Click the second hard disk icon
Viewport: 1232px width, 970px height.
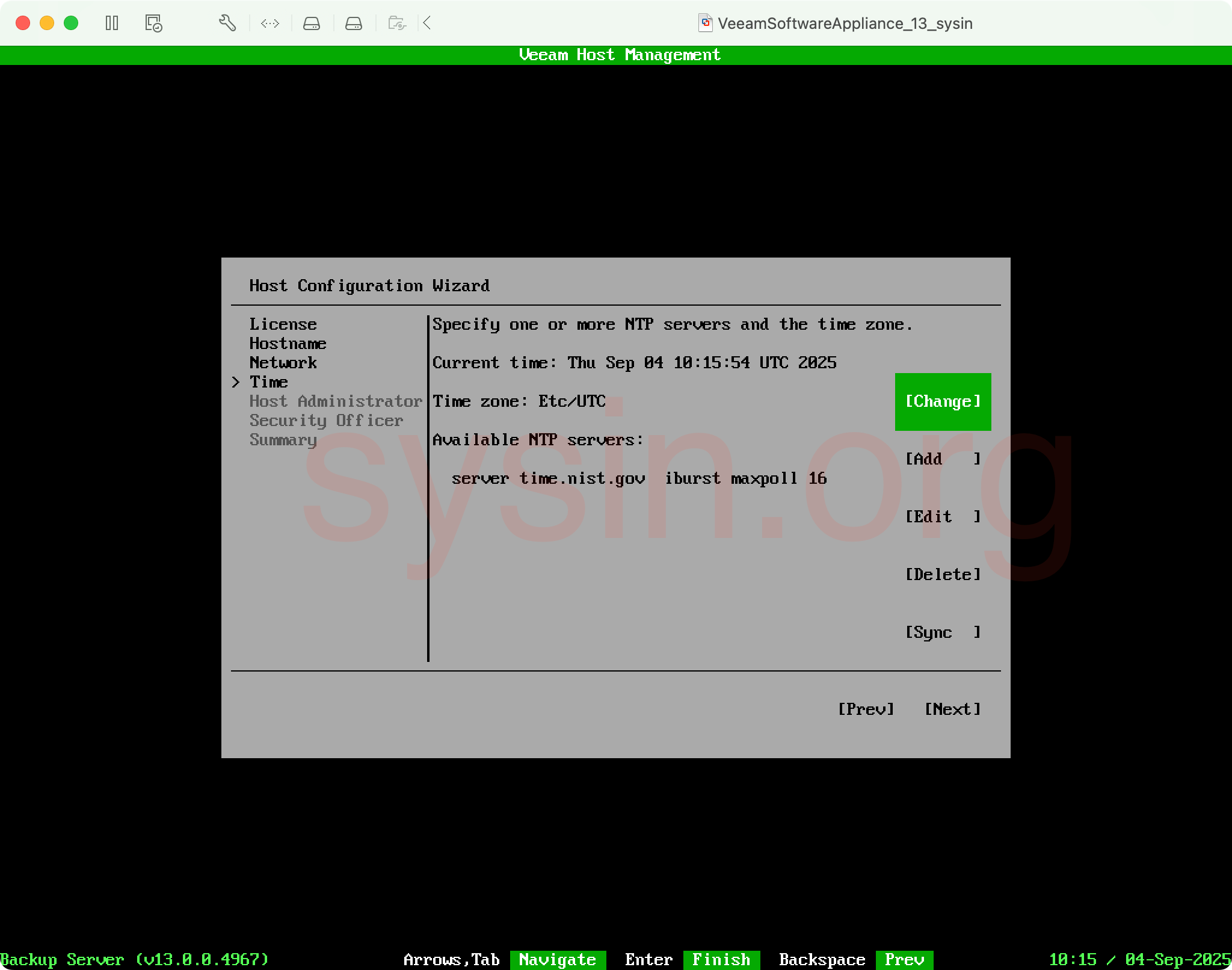point(353,23)
